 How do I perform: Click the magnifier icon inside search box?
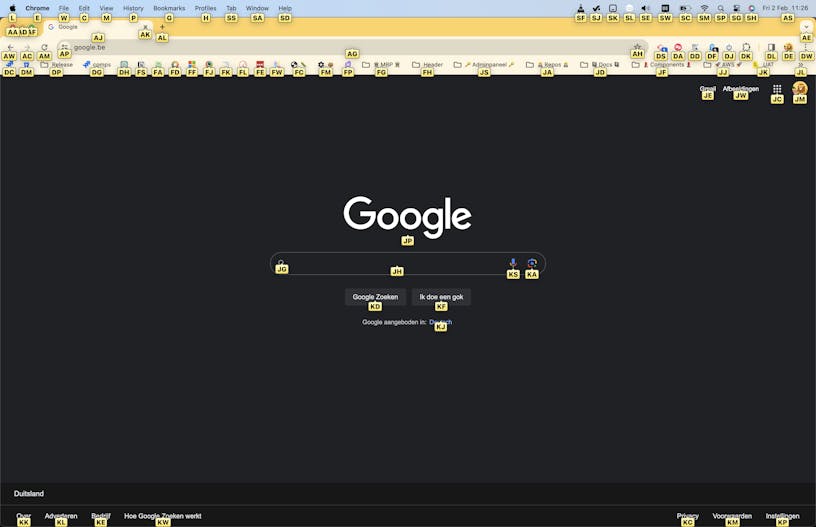coord(281,263)
